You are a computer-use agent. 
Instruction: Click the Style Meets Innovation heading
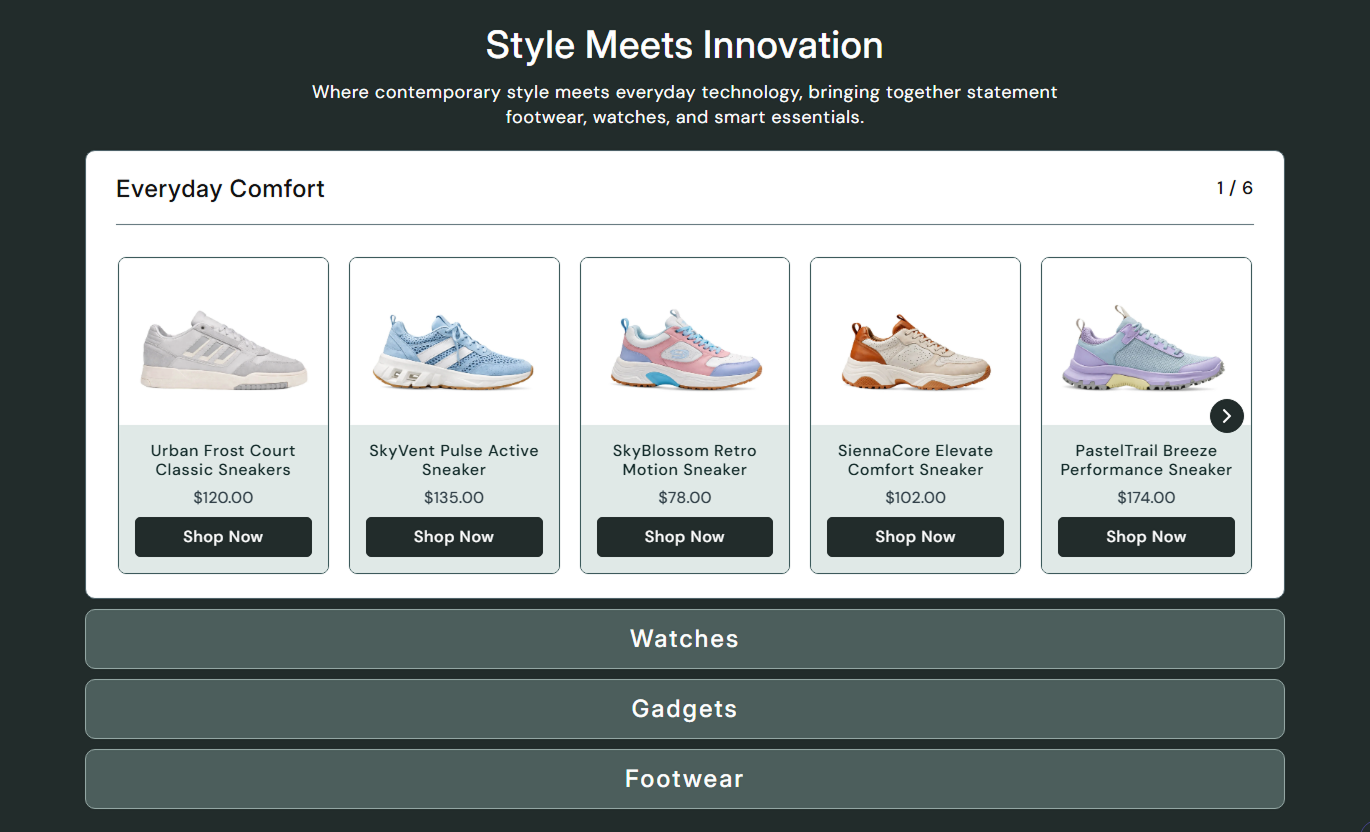[685, 45]
